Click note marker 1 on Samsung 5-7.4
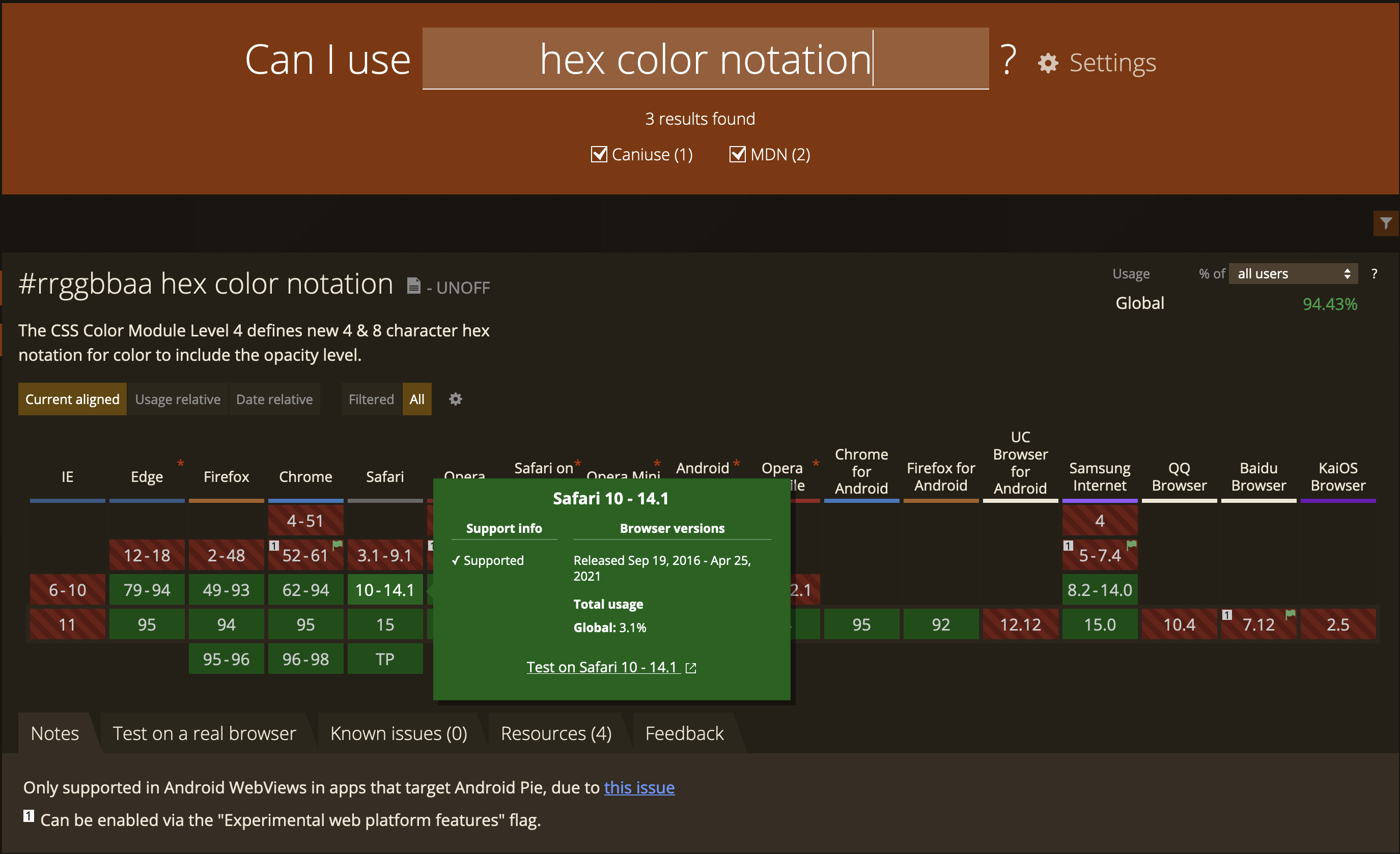Screen dimensions: 1400x854 [x=1068, y=546]
